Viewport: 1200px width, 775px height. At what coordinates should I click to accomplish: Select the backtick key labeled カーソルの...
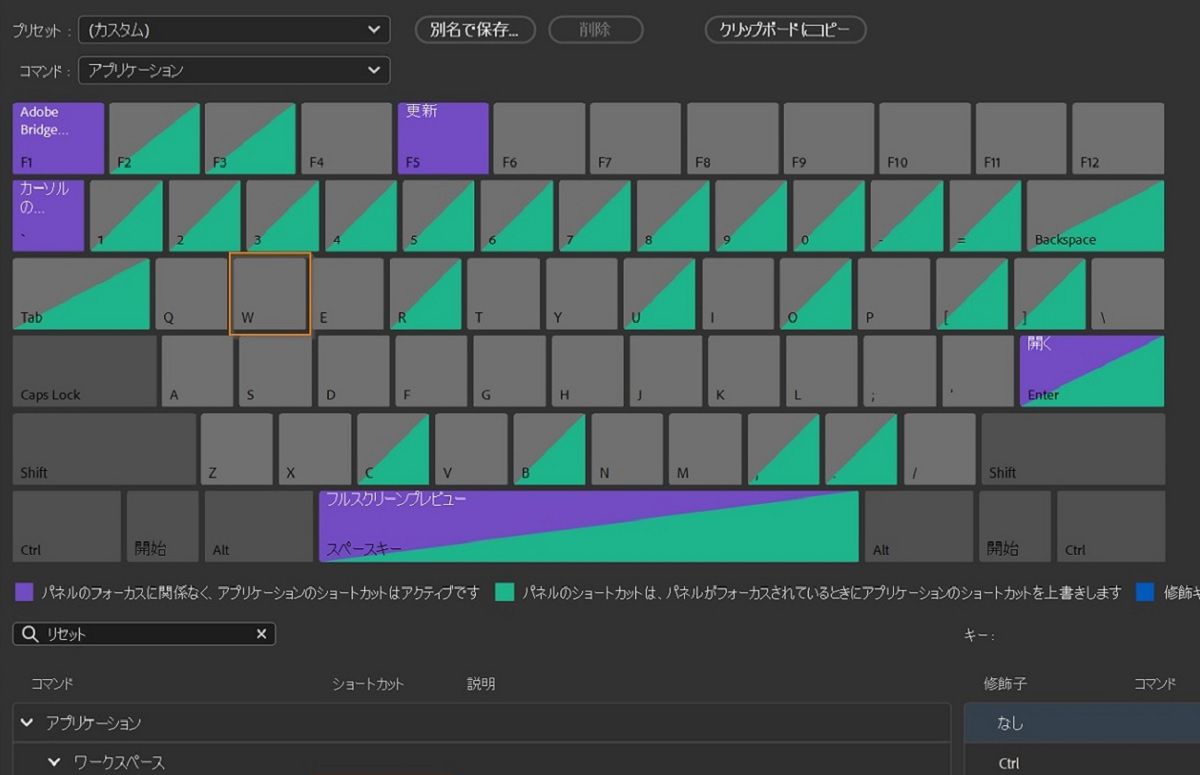click(48, 215)
